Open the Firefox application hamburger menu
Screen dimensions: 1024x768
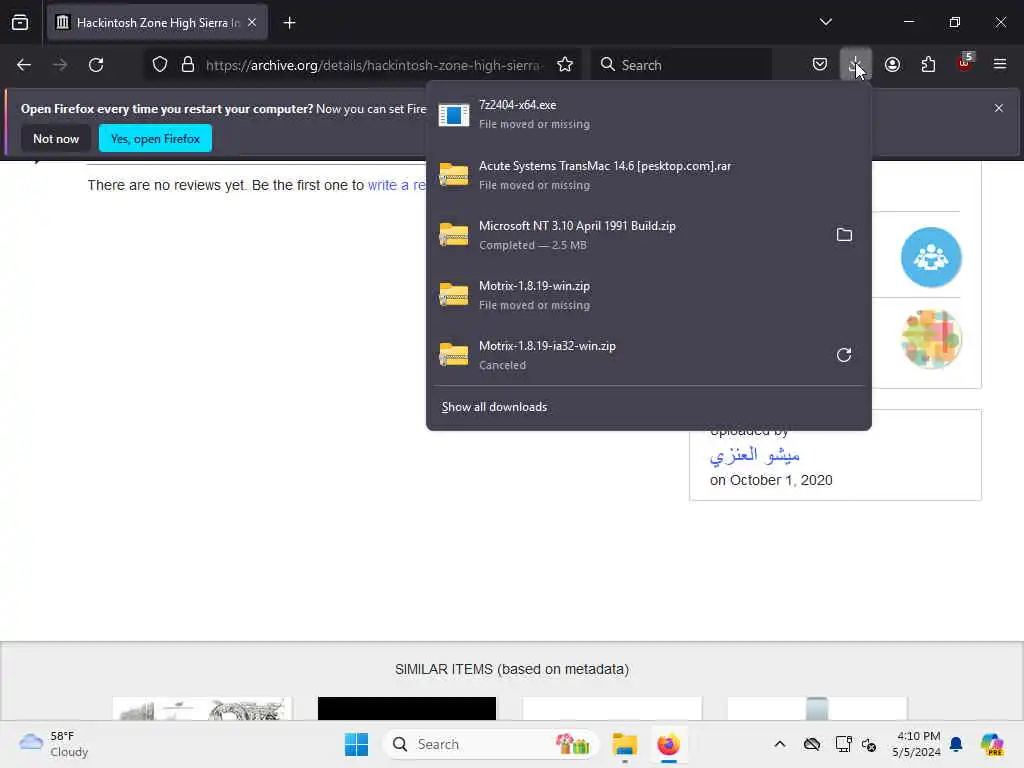(x=1000, y=64)
